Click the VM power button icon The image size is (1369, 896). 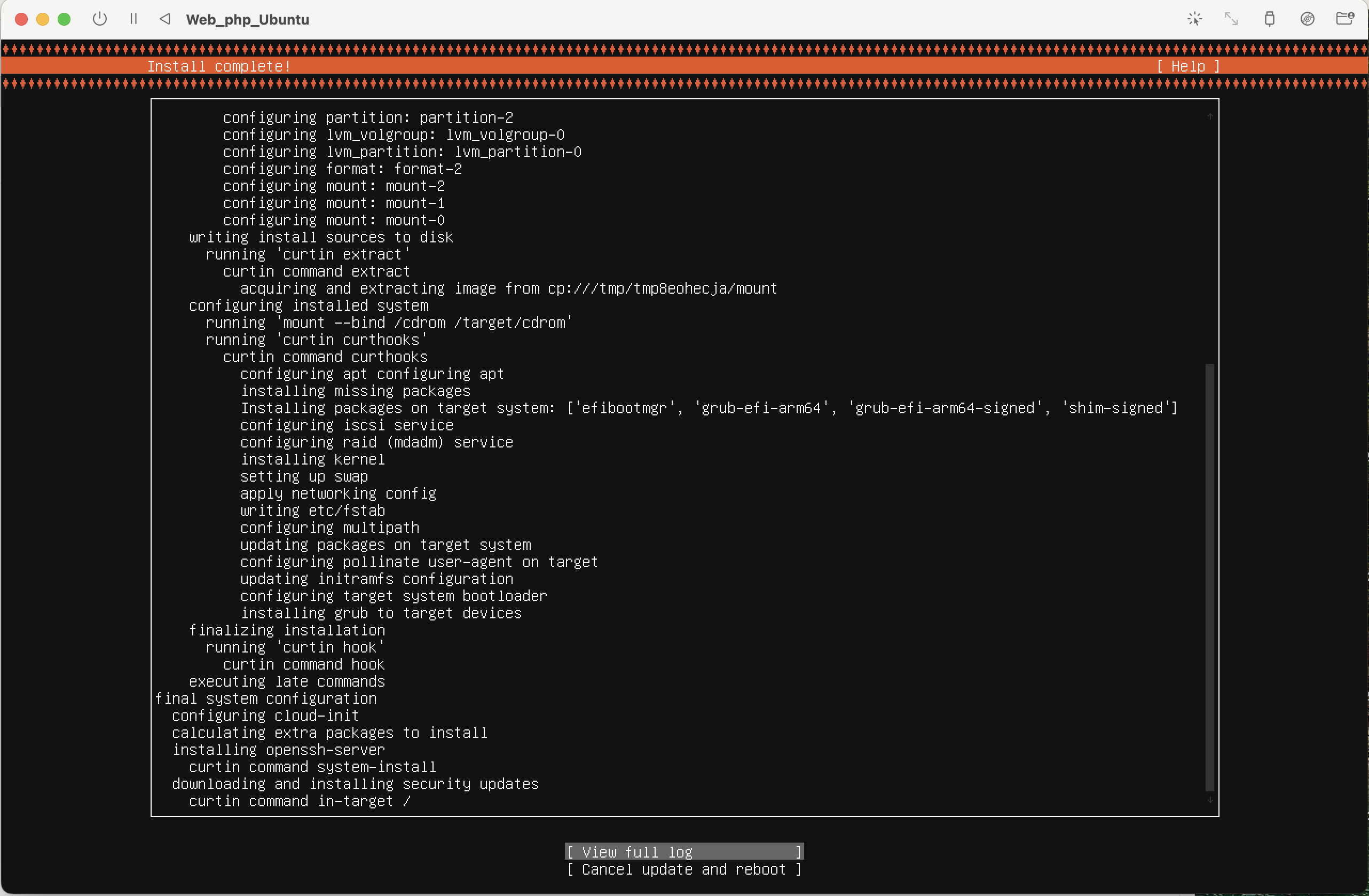click(x=99, y=19)
